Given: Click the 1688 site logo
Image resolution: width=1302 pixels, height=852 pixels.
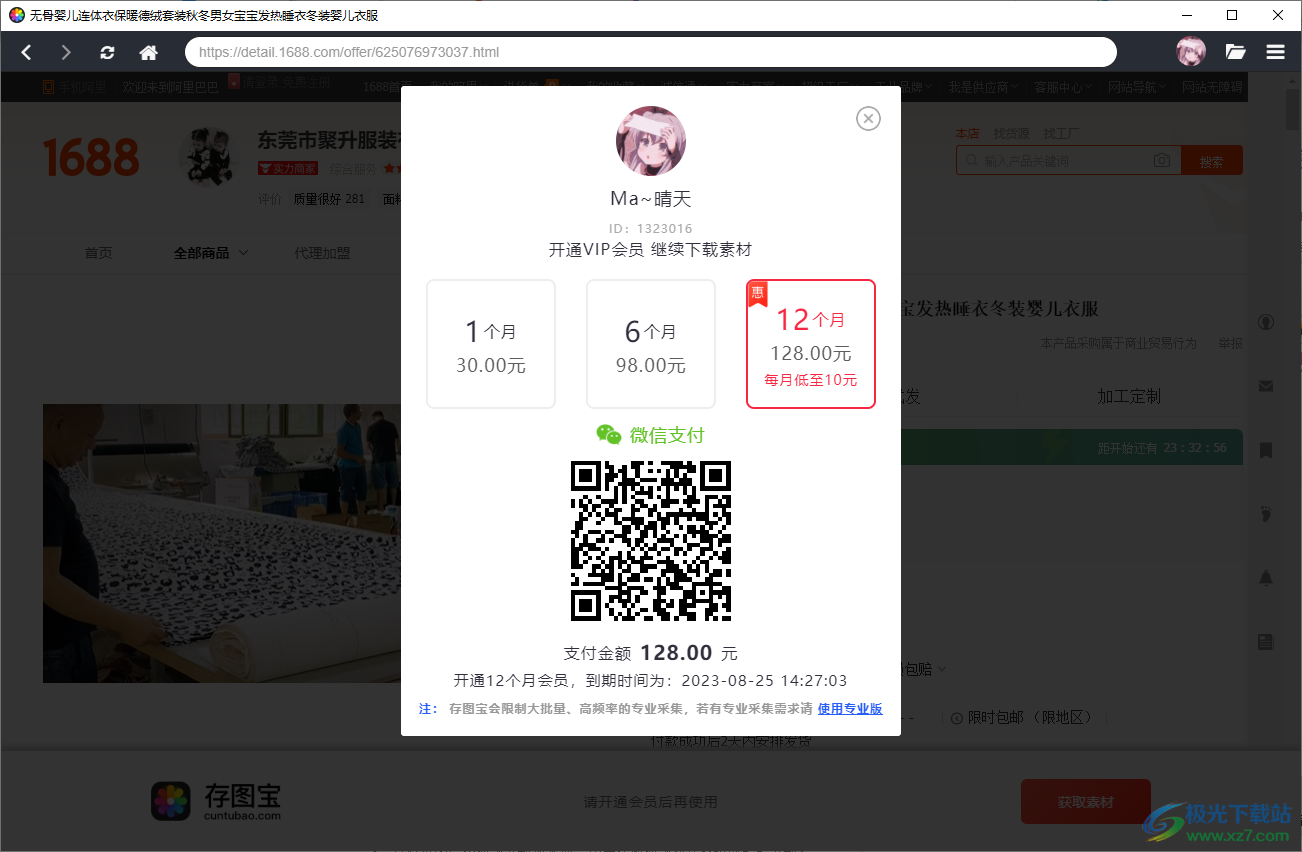Looking at the screenshot, I should (x=91, y=158).
